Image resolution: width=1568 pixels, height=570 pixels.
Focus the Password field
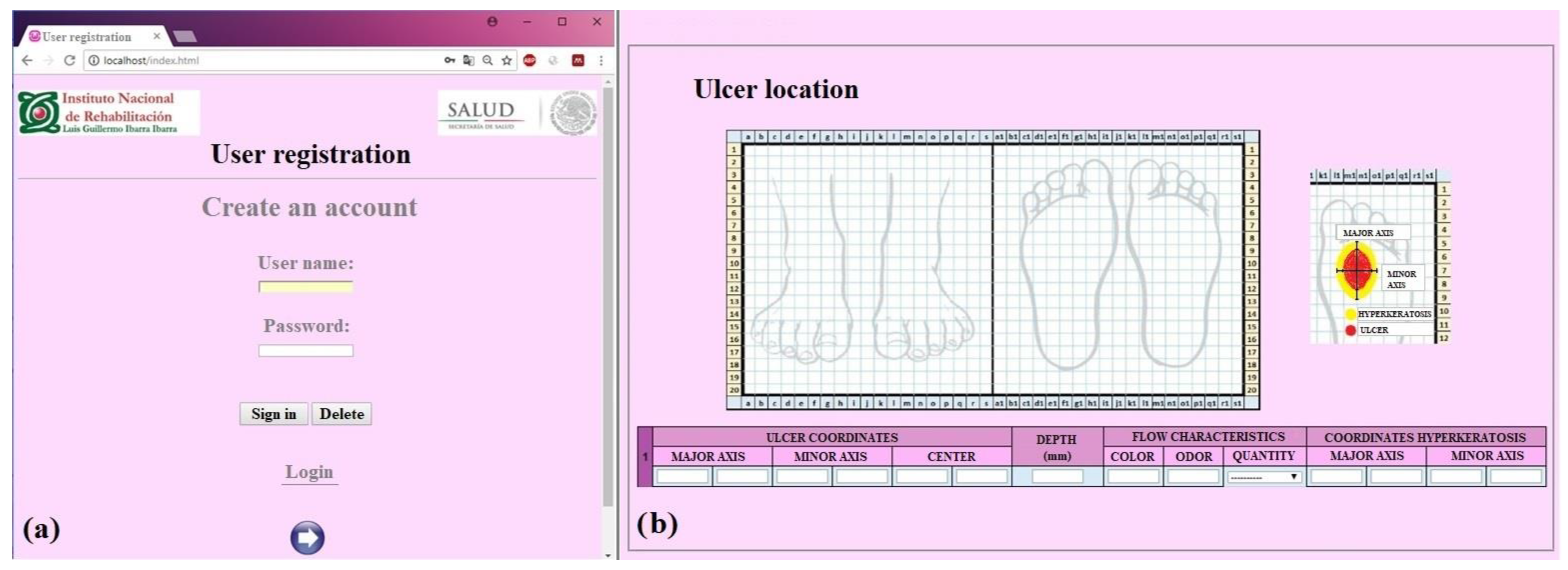coord(305,351)
